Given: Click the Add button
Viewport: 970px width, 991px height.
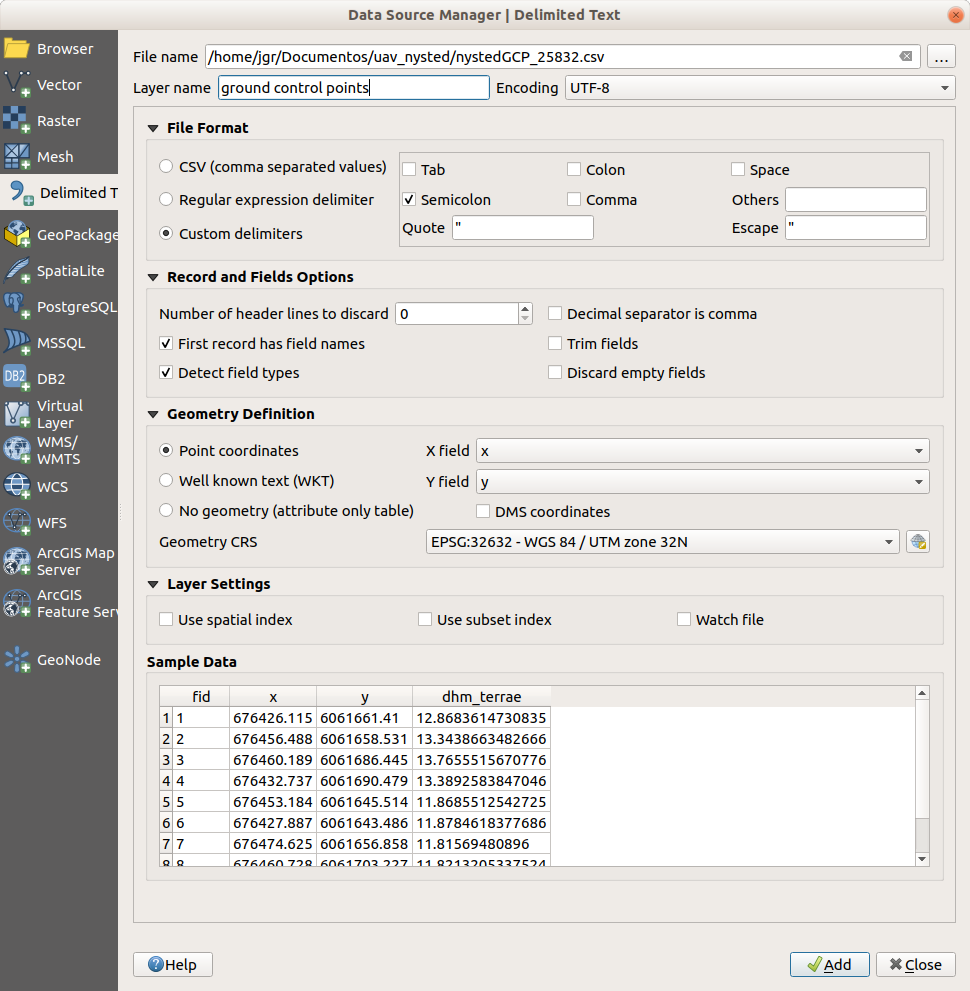Looking at the screenshot, I should coord(829,964).
